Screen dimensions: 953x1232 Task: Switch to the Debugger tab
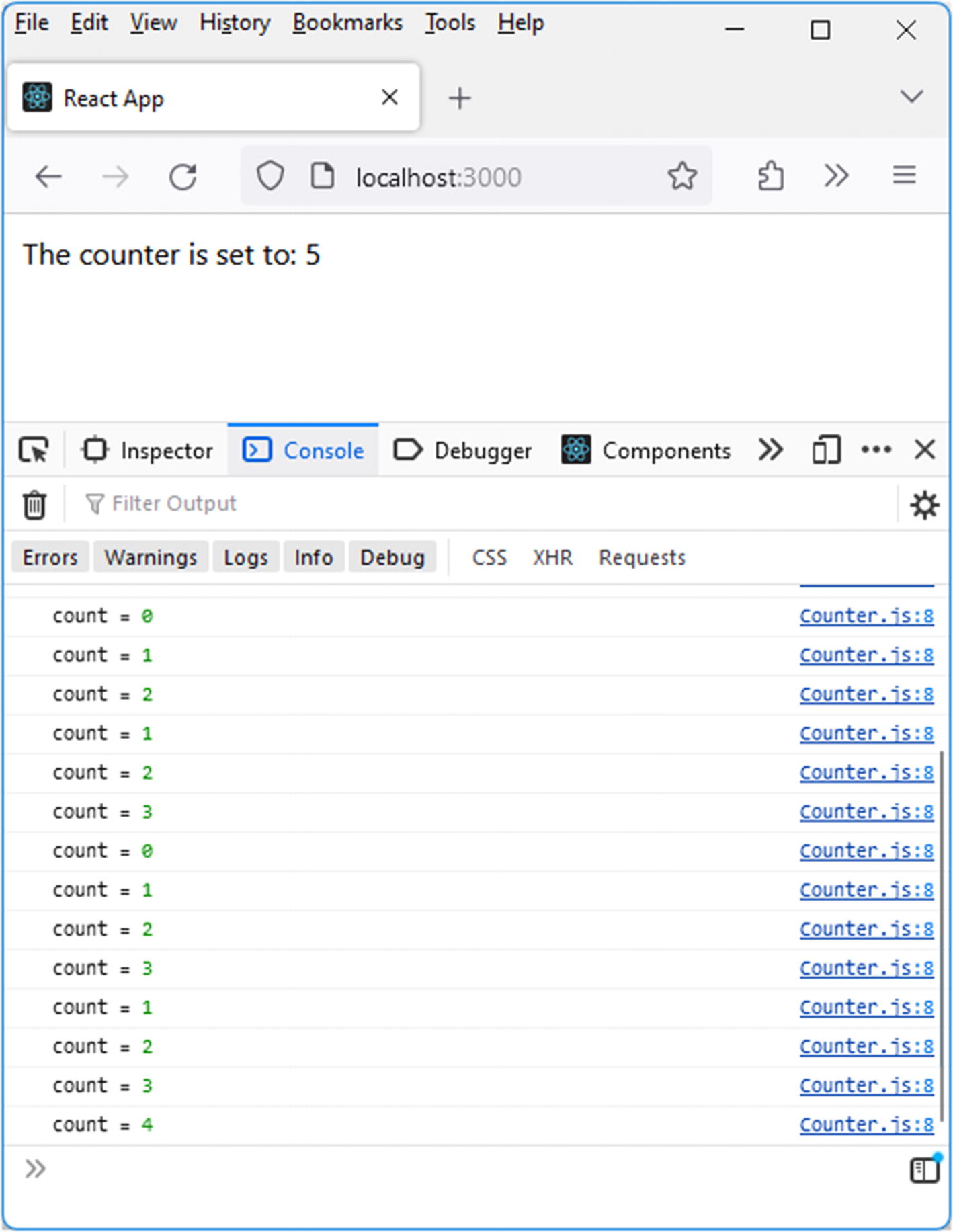click(x=463, y=450)
